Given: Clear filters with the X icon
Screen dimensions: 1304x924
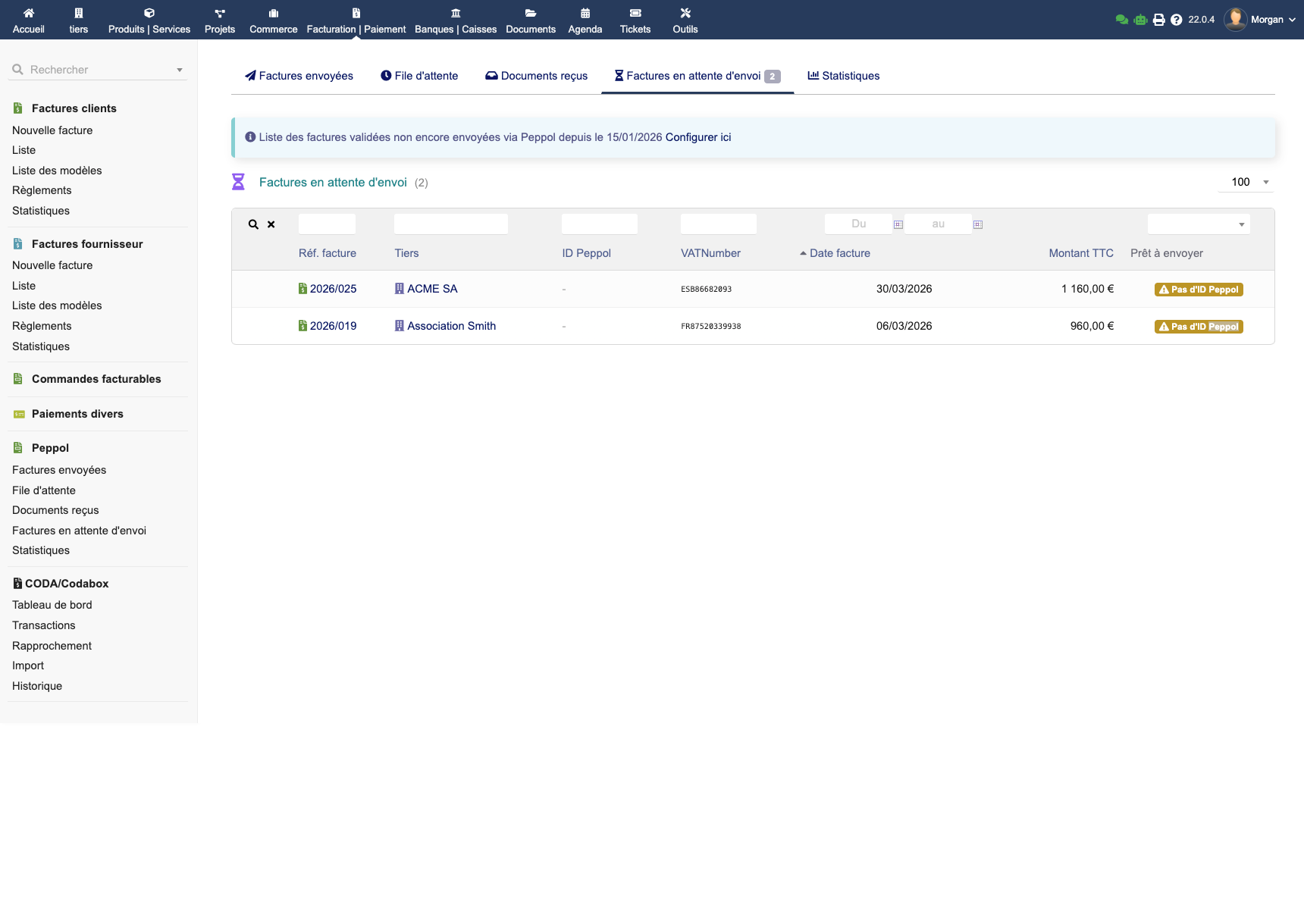Looking at the screenshot, I should (x=271, y=224).
